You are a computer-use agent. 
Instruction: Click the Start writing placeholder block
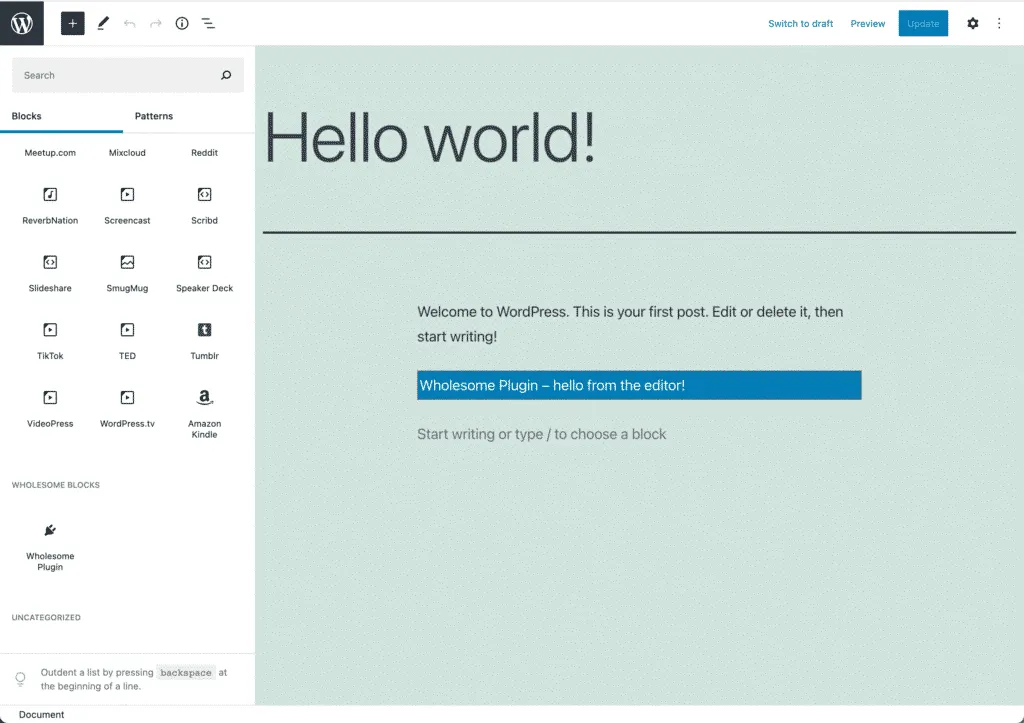[541, 434]
